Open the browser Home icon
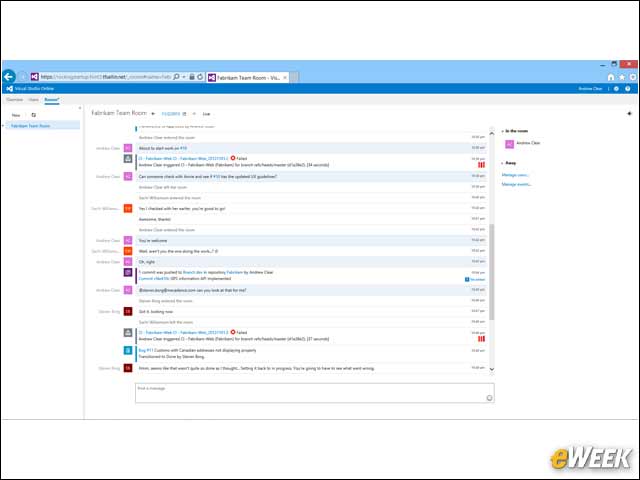The image size is (640, 480). (x=611, y=77)
